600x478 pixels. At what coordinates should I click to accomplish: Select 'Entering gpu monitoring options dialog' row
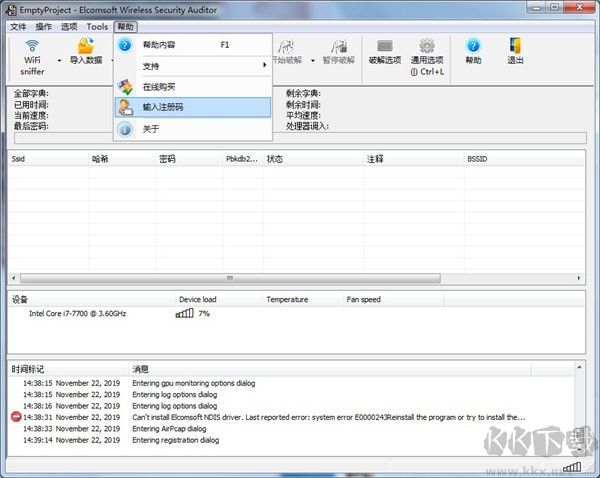click(292, 383)
